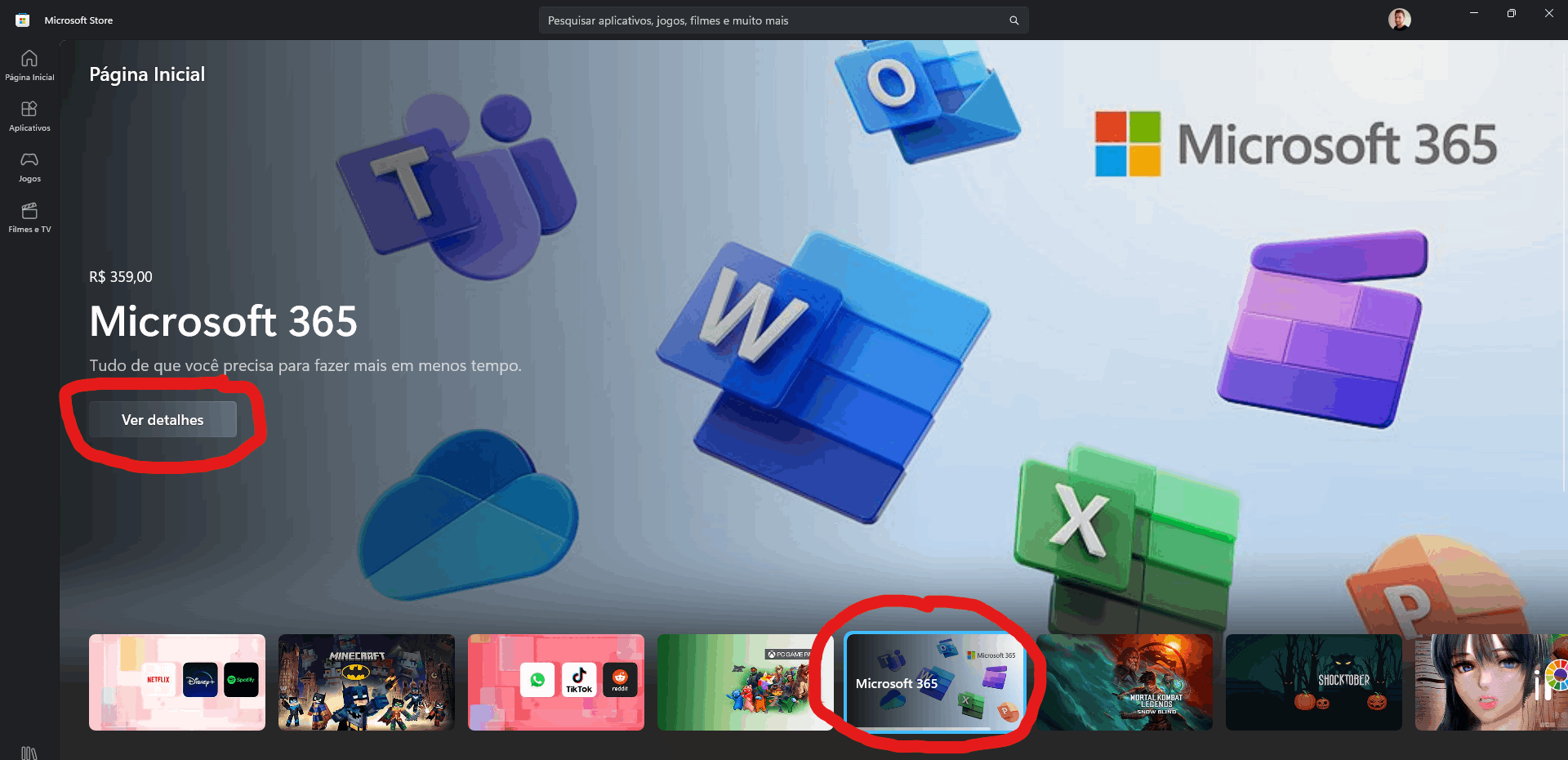1568x760 pixels.
Task: Close the Microsoft Store window
Action: click(1549, 13)
